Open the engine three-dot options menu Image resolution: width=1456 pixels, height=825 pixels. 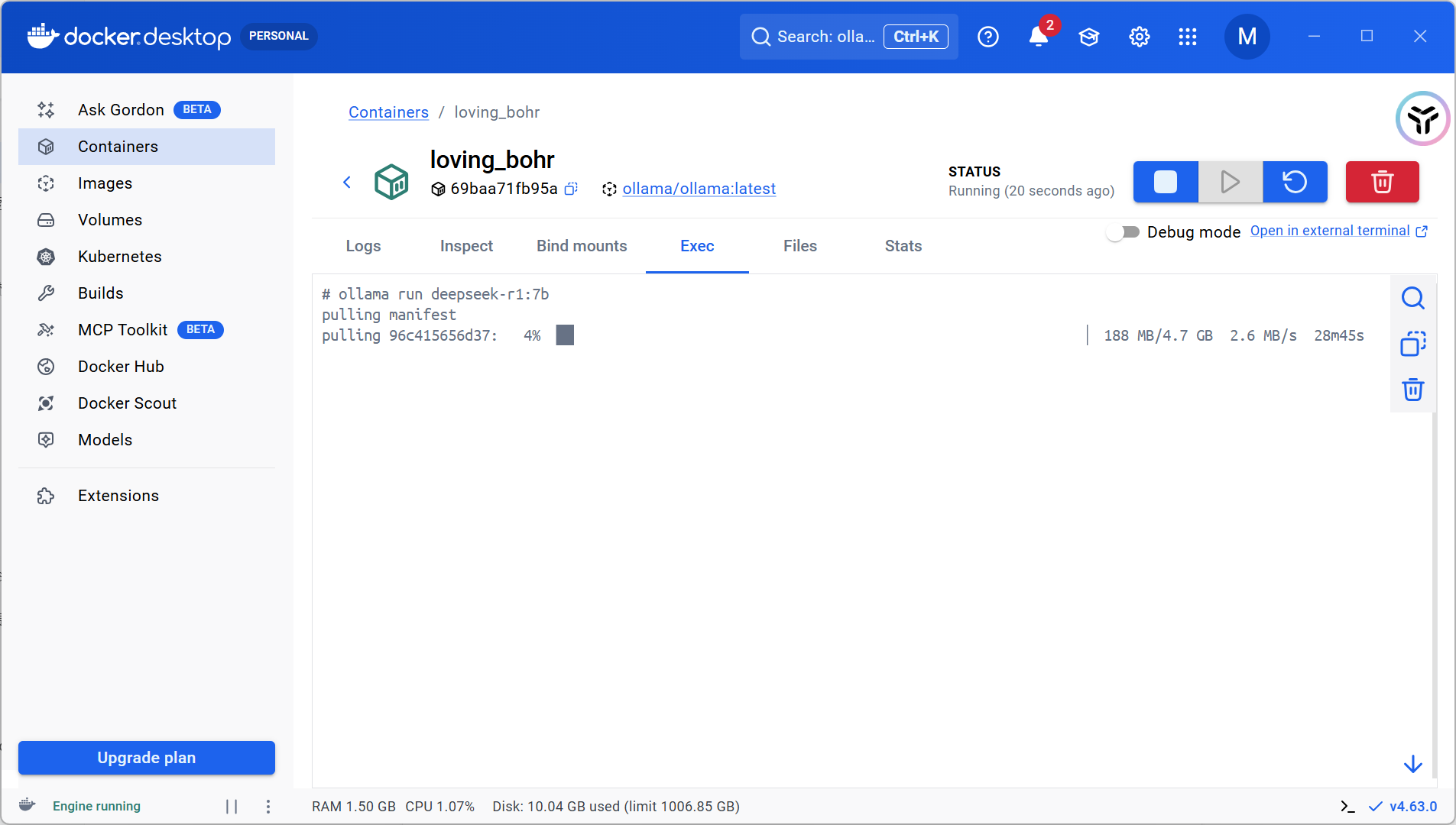click(268, 807)
